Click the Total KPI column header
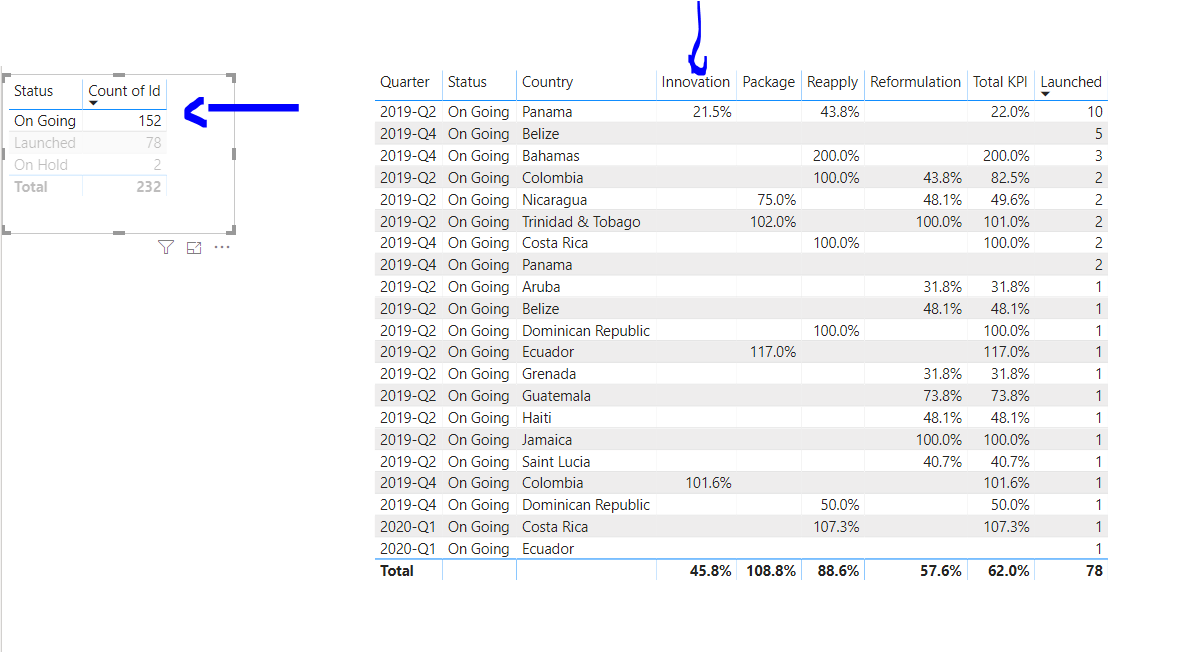The image size is (1184, 652). pos(1000,82)
